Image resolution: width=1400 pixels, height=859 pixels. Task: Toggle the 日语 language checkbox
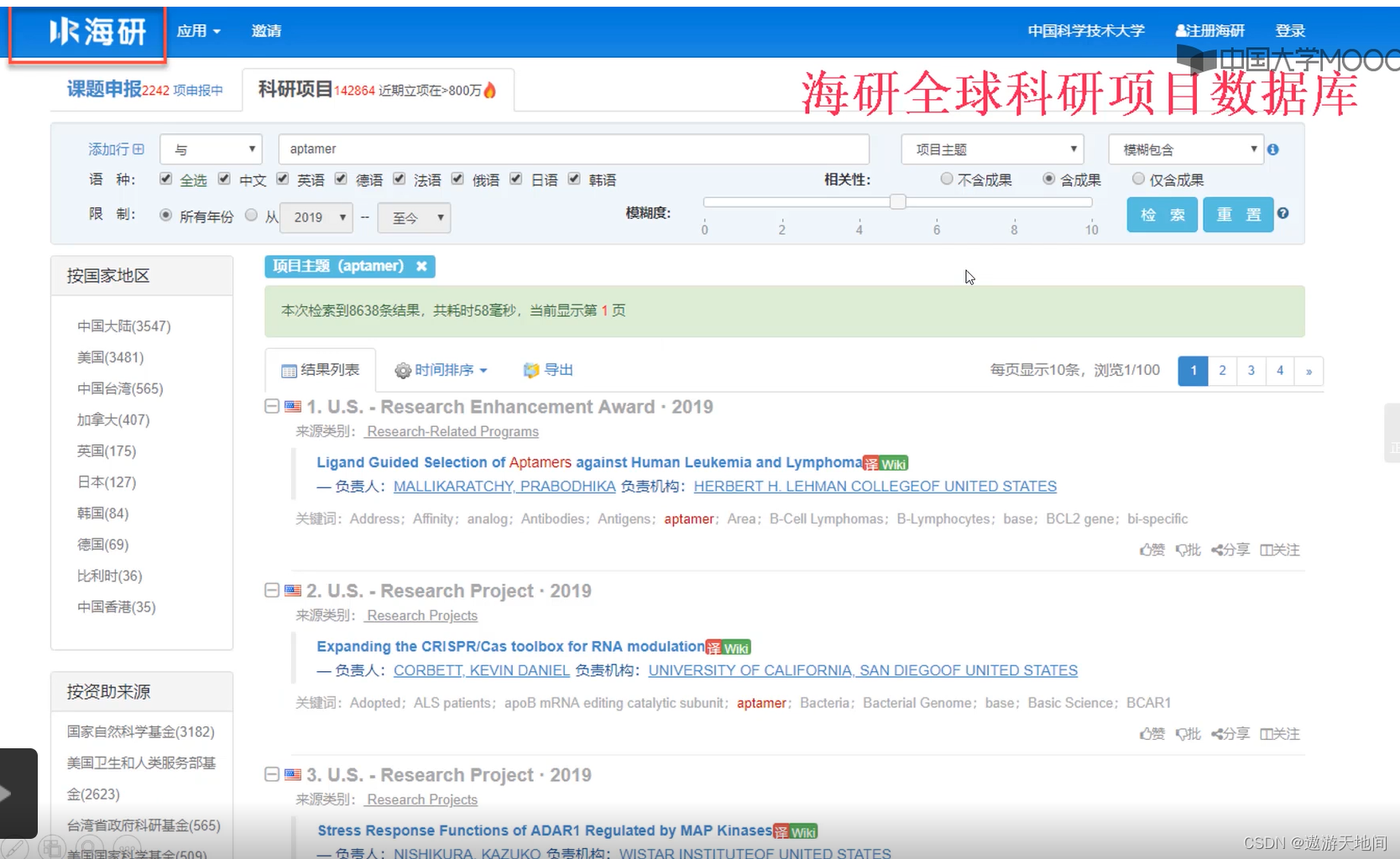[515, 179]
